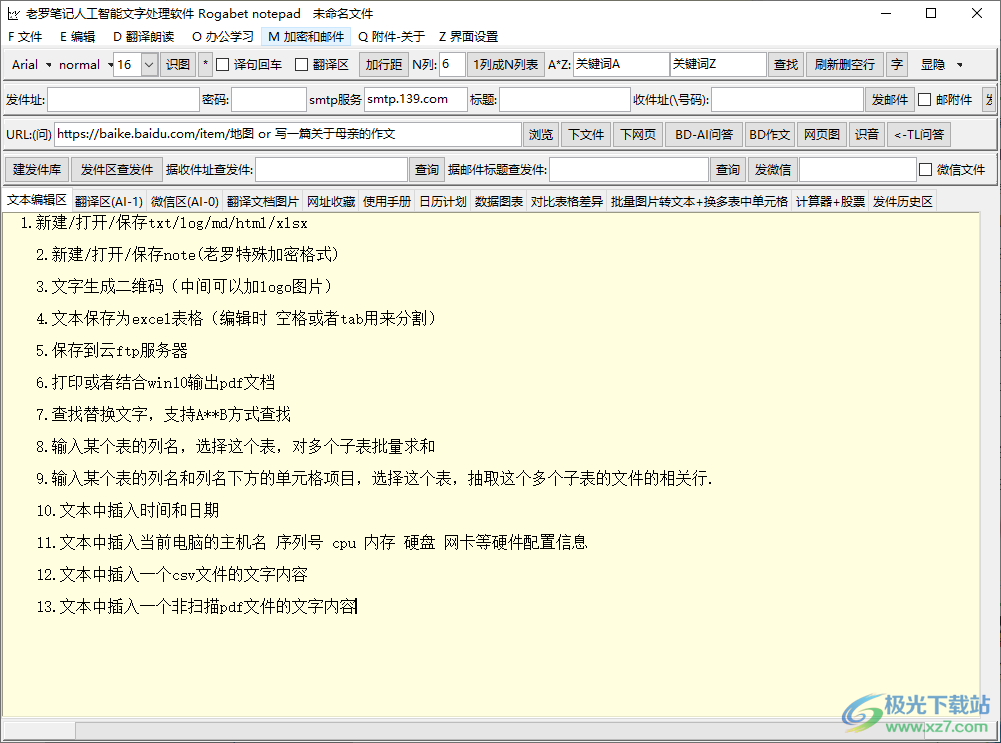1001x743 pixels.
Task: Click the asterisk * button
Action: [x=205, y=64]
